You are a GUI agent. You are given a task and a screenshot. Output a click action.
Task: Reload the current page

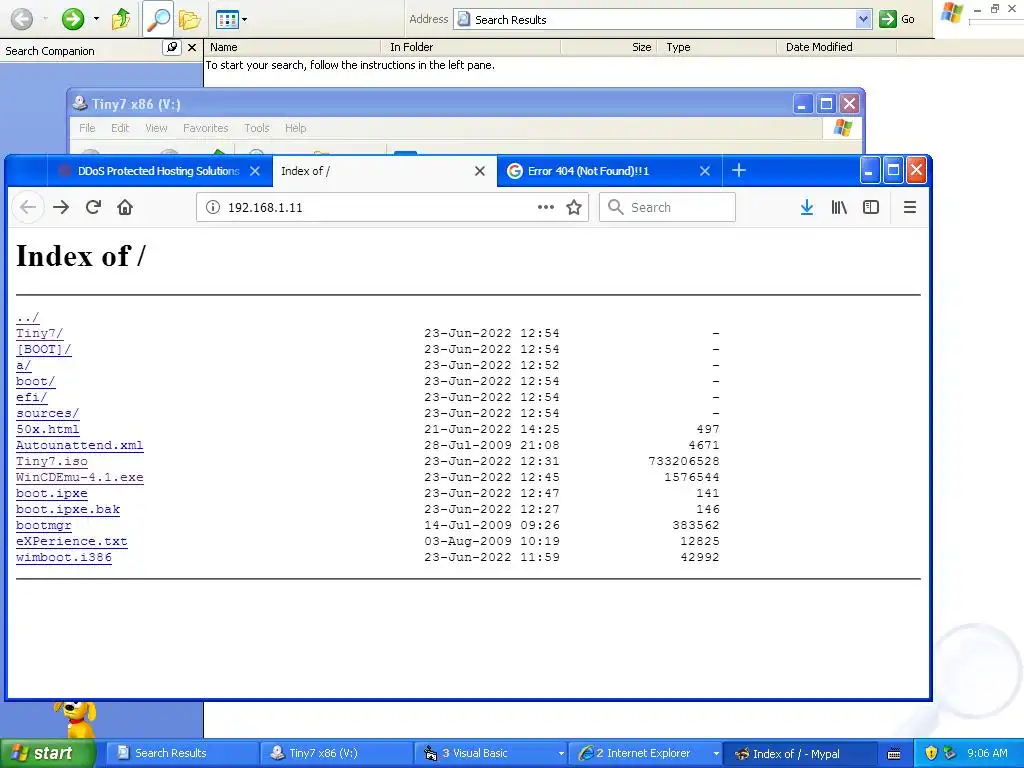click(x=93, y=207)
